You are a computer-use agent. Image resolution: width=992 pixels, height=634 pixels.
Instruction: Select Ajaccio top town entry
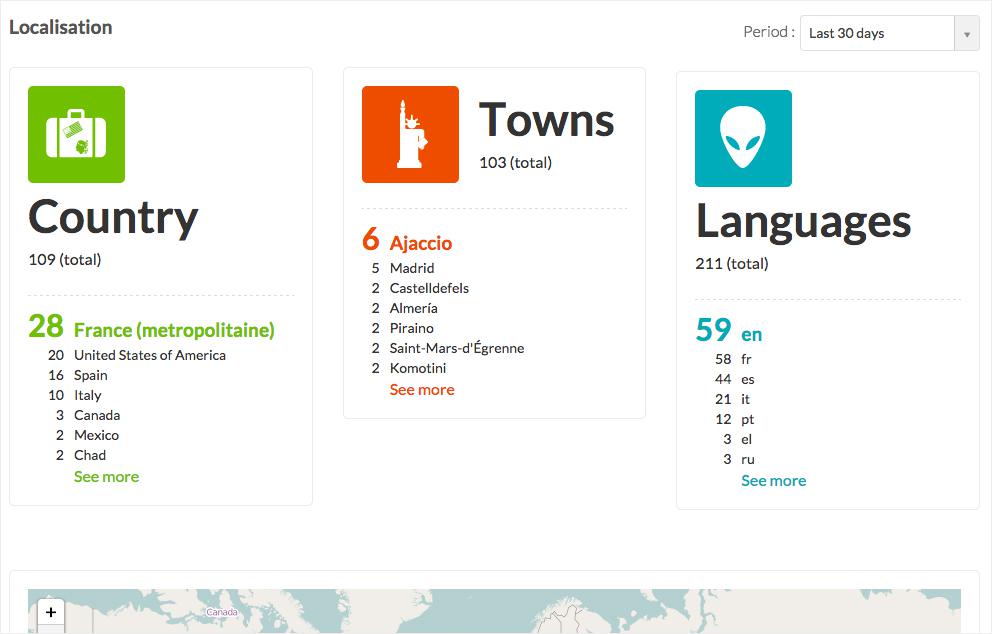tap(421, 243)
